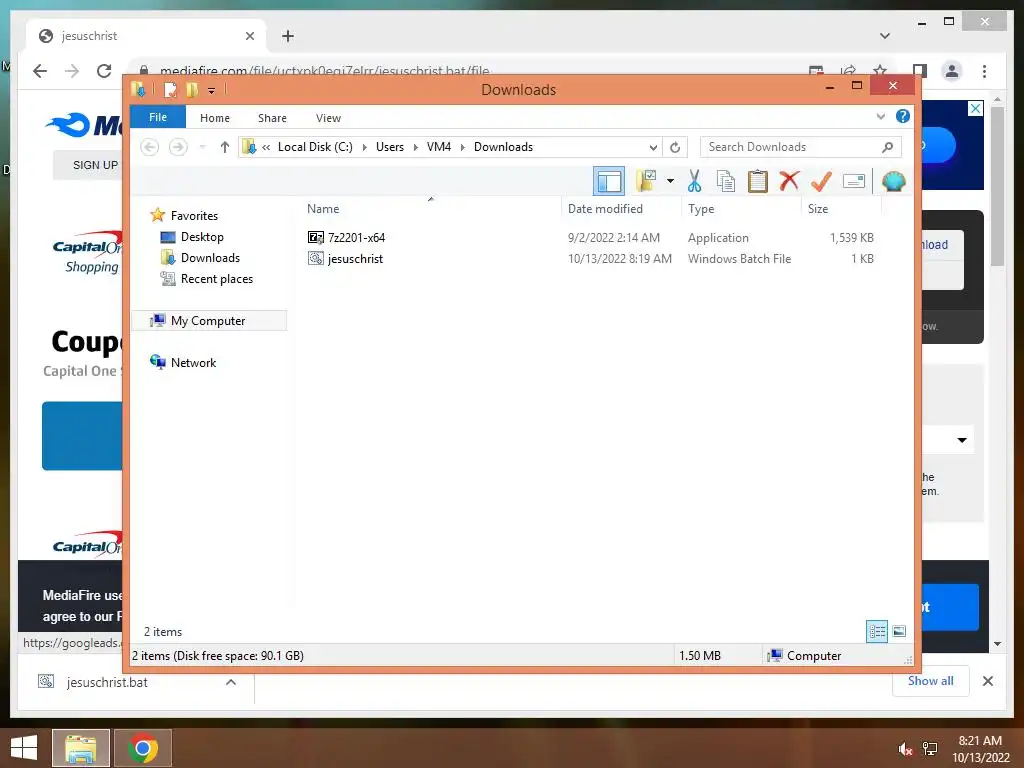Go back in Explorer history
This screenshot has width=1024, height=768.
pos(150,147)
